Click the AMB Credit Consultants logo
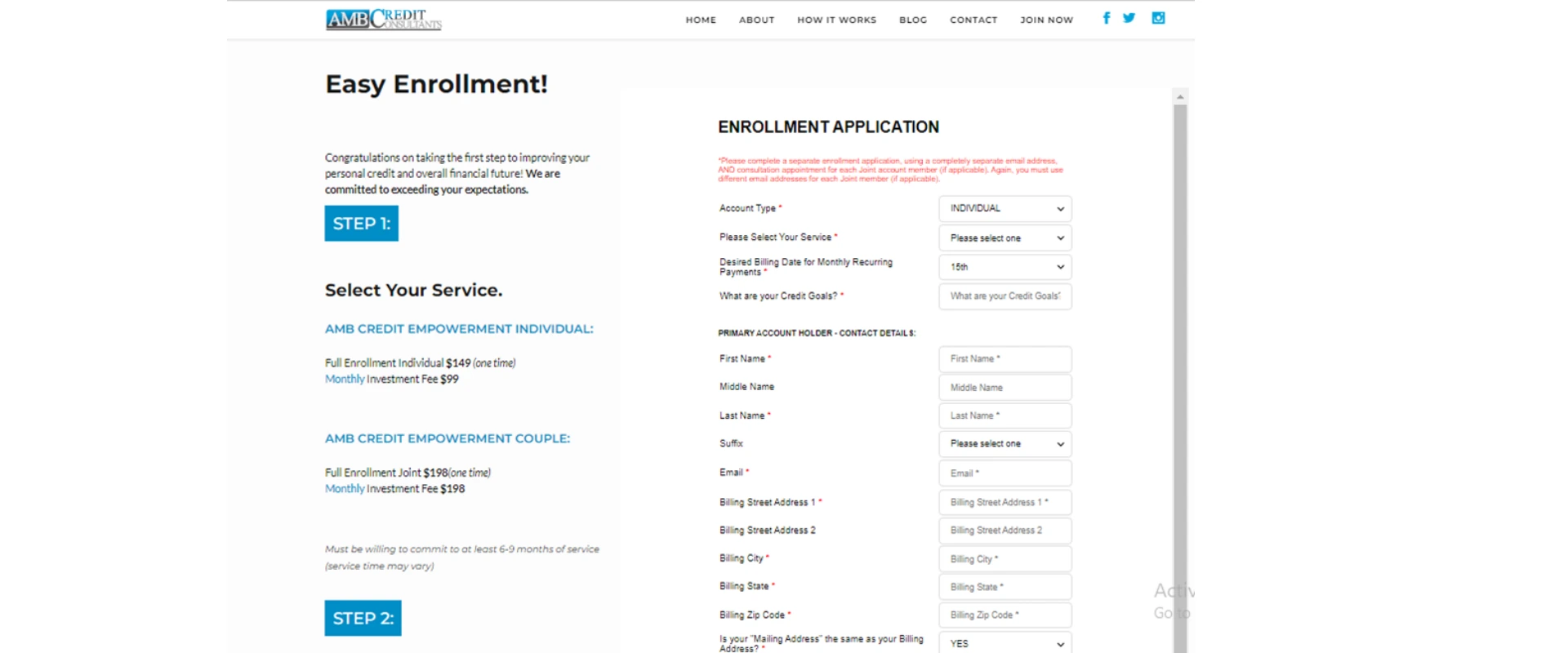Screen dimensions: 1568x653 (x=384, y=19)
